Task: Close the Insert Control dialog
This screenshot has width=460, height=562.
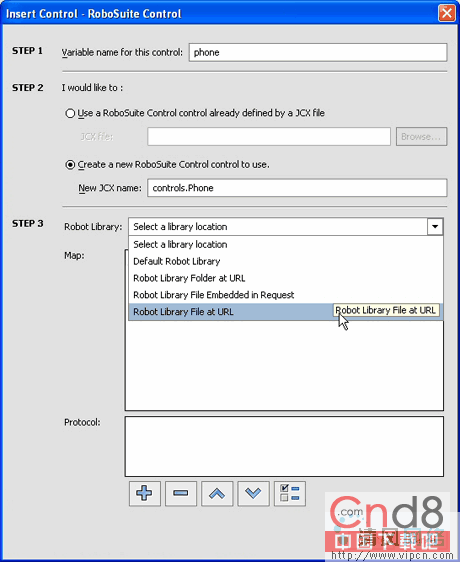Action: (x=447, y=13)
